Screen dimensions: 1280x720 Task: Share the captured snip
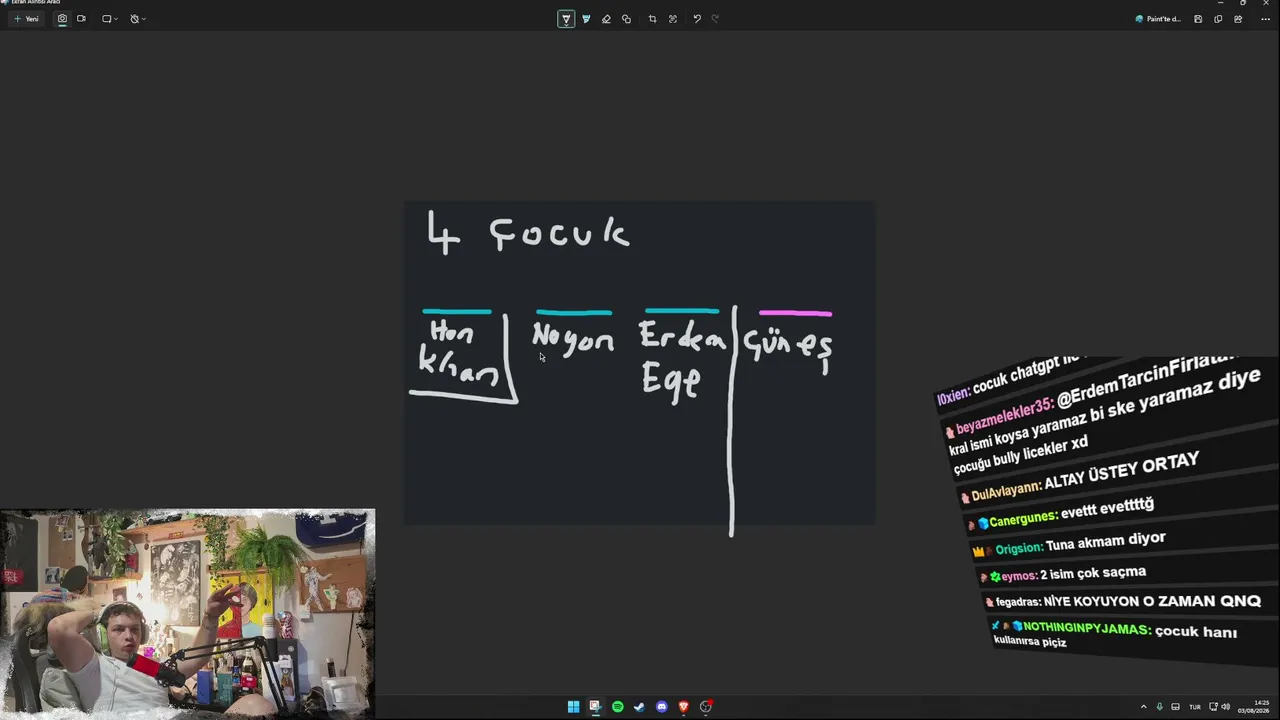point(1238,19)
